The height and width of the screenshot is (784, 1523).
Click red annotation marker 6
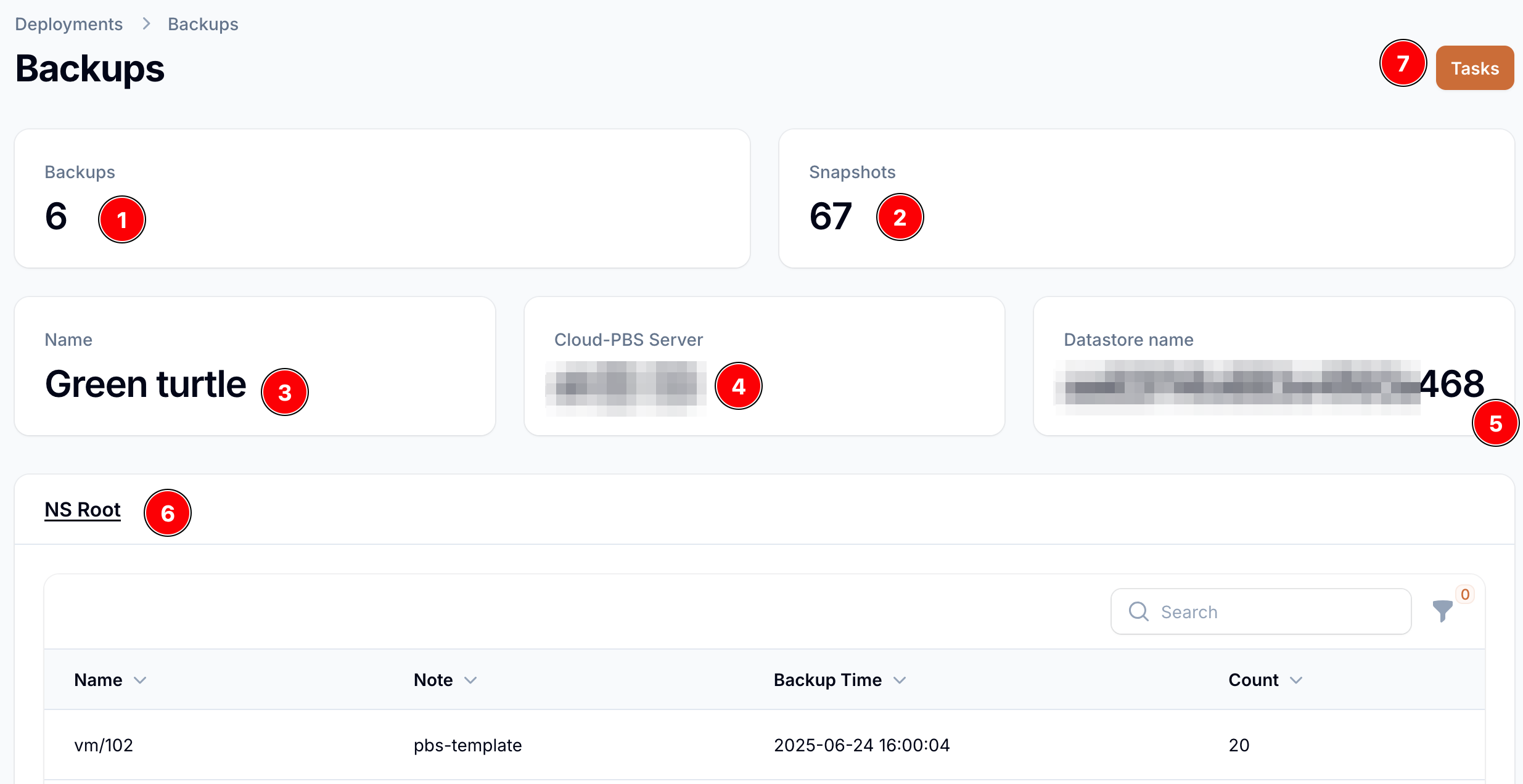point(168,513)
